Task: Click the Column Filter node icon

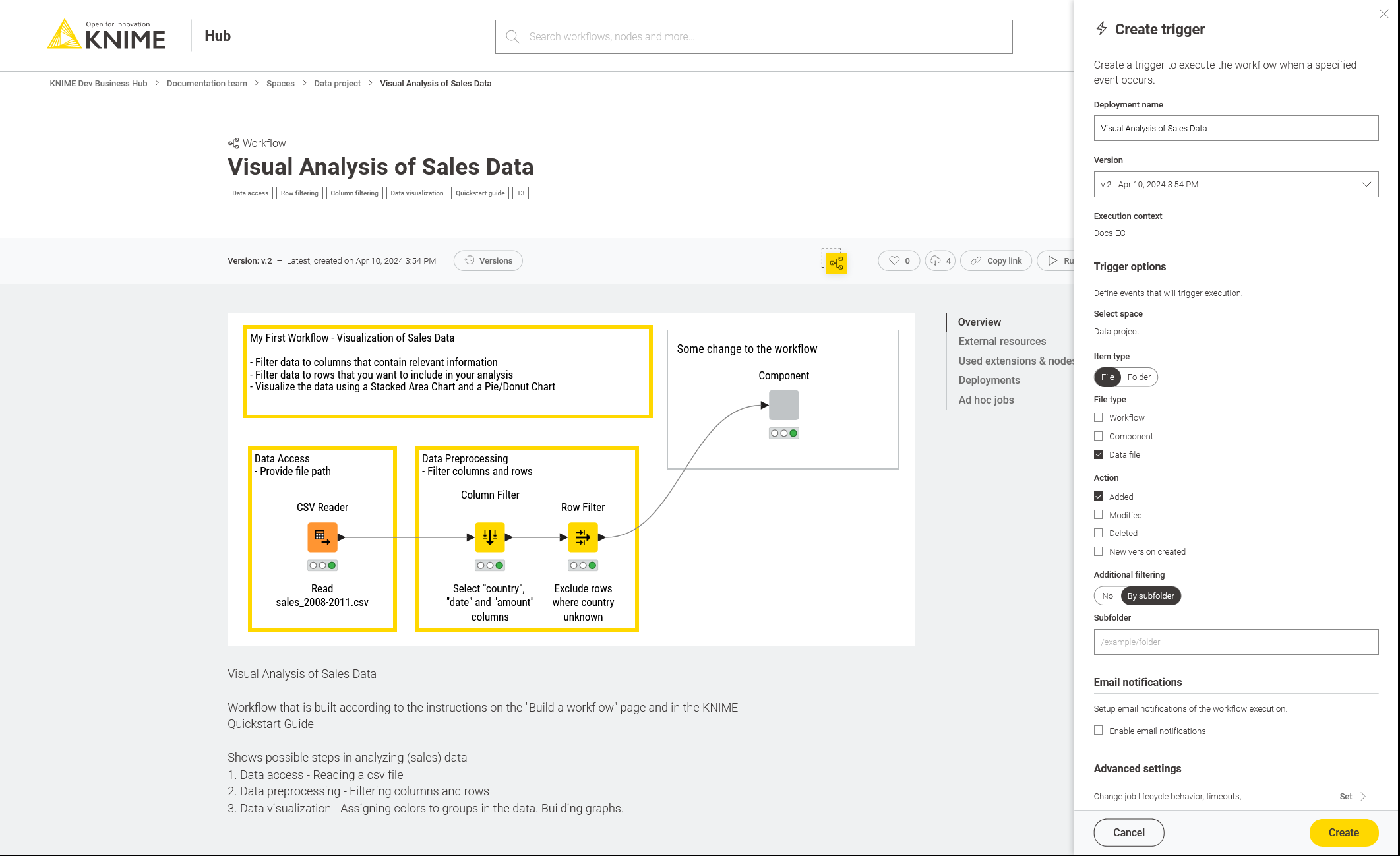Action: (x=490, y=537)
